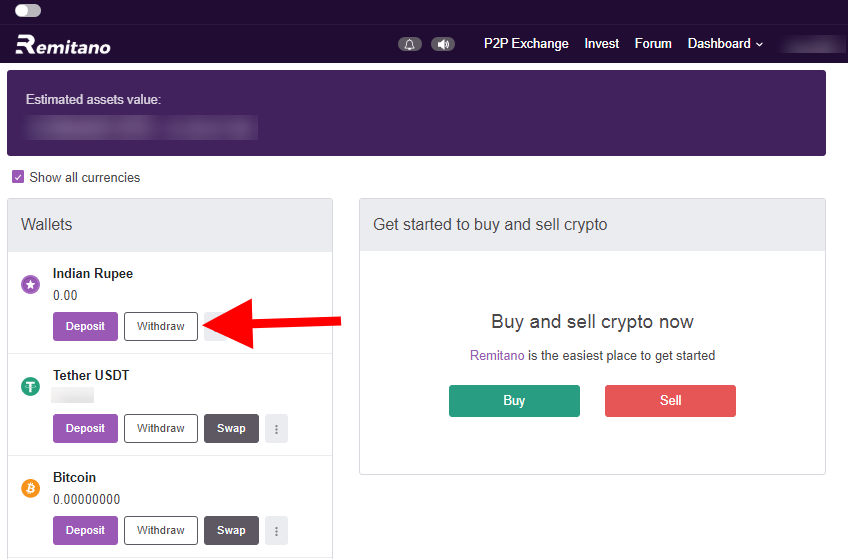Open the notifications bell icon
This screenshot has width=848, height=559.
click(409, 44)
